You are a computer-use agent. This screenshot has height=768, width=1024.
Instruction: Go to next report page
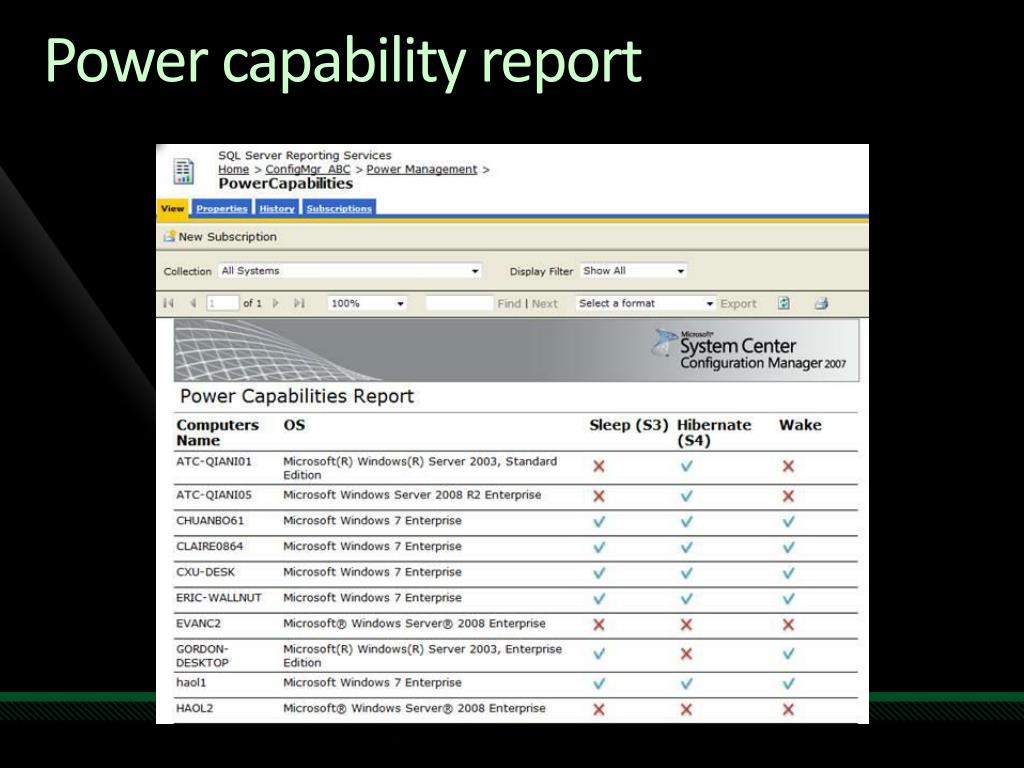276,303
